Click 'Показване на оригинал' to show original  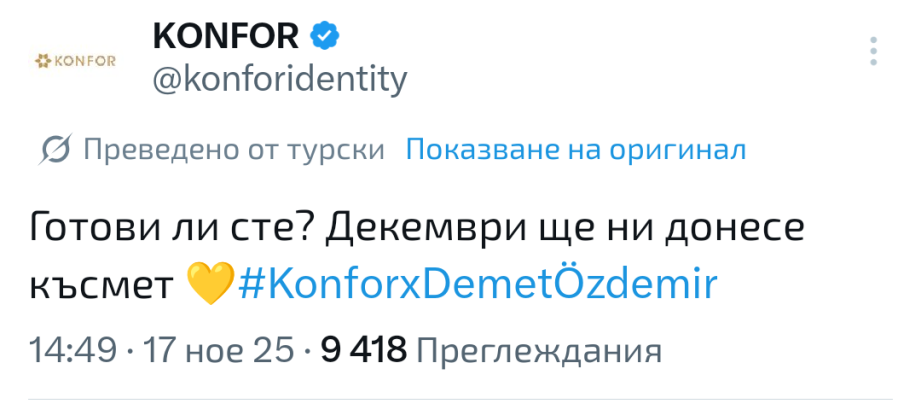click(x=576, y=151)
